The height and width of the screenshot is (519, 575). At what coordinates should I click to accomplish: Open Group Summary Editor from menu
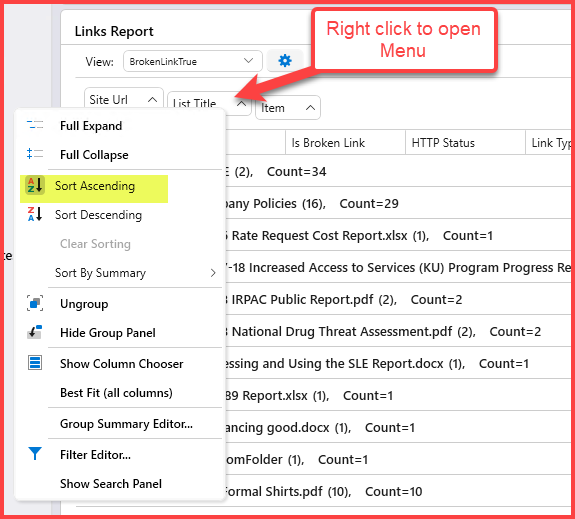(x=126, y=424)
